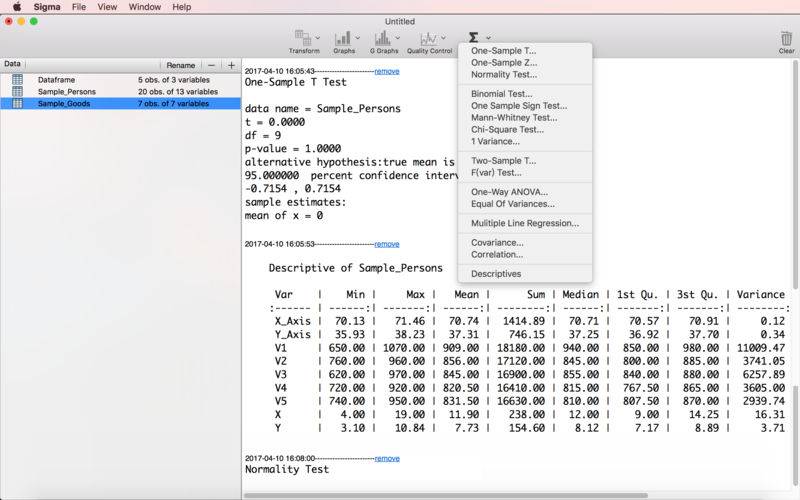Open the G Graphs toolbar icon
This screenshot has height=500, width=800.
[382, 38]
